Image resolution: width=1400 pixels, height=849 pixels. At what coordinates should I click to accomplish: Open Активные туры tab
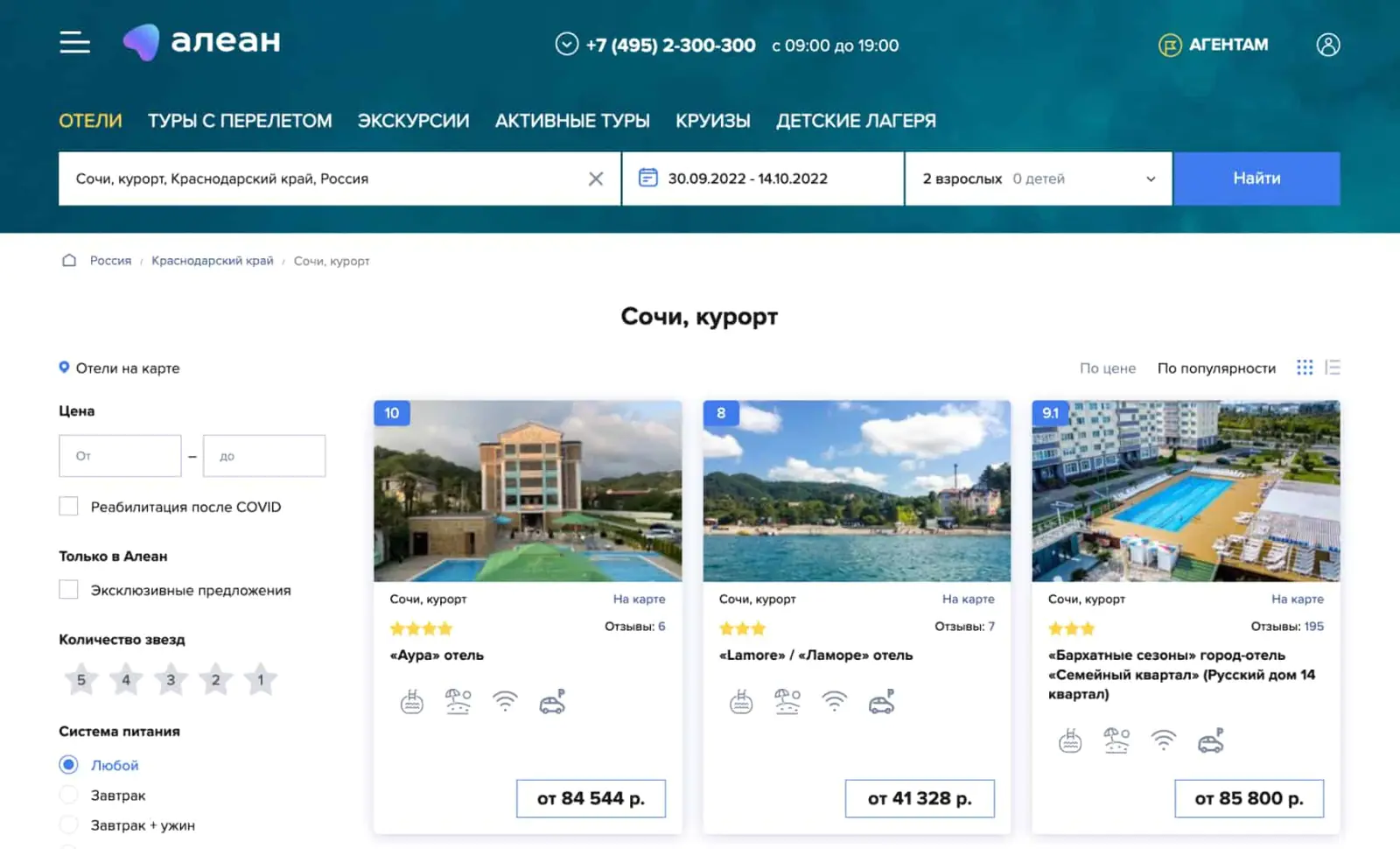(572, 121)
